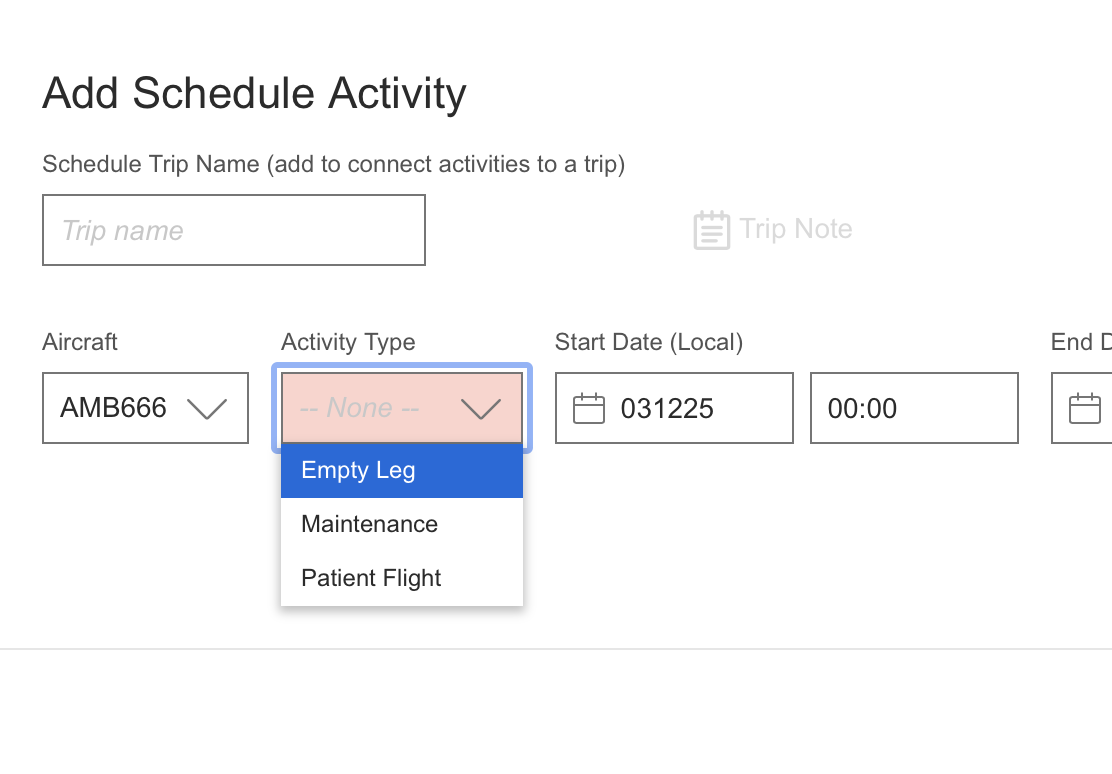Click the Trip Note text link
This screenshot has width=1112, height=774.
(796, 229)
